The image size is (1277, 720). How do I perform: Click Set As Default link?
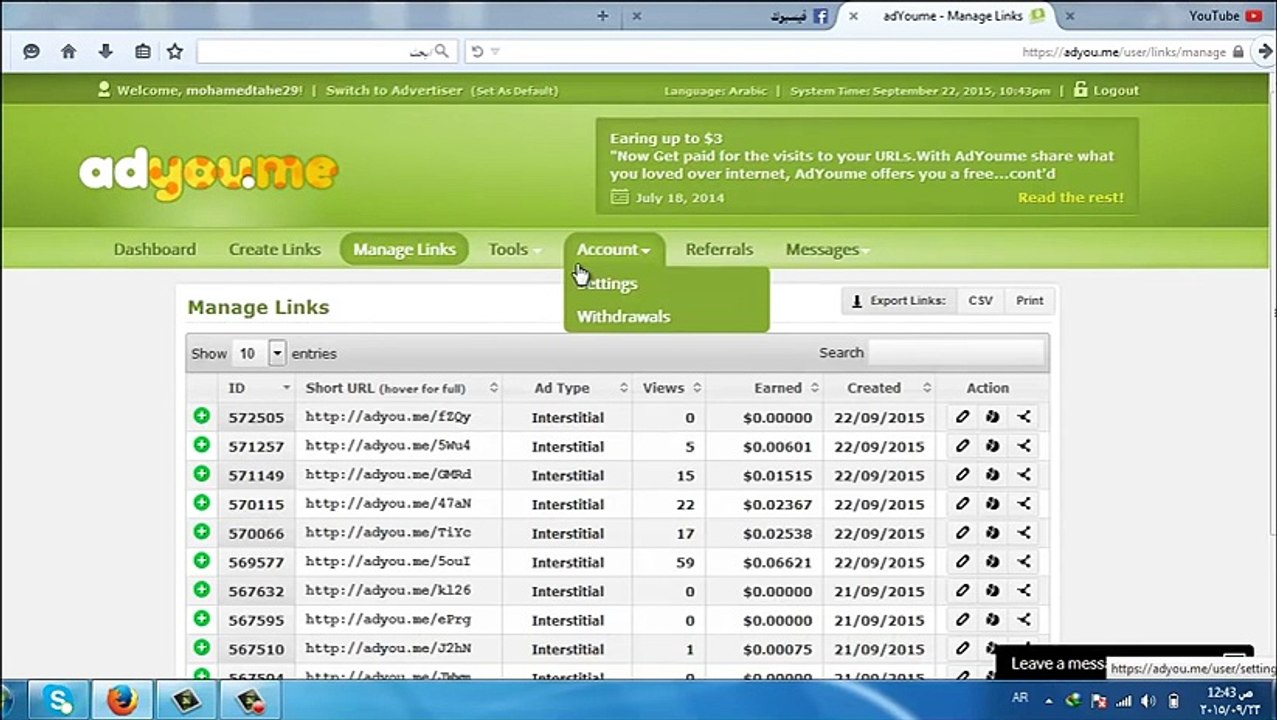pos(515,90)
